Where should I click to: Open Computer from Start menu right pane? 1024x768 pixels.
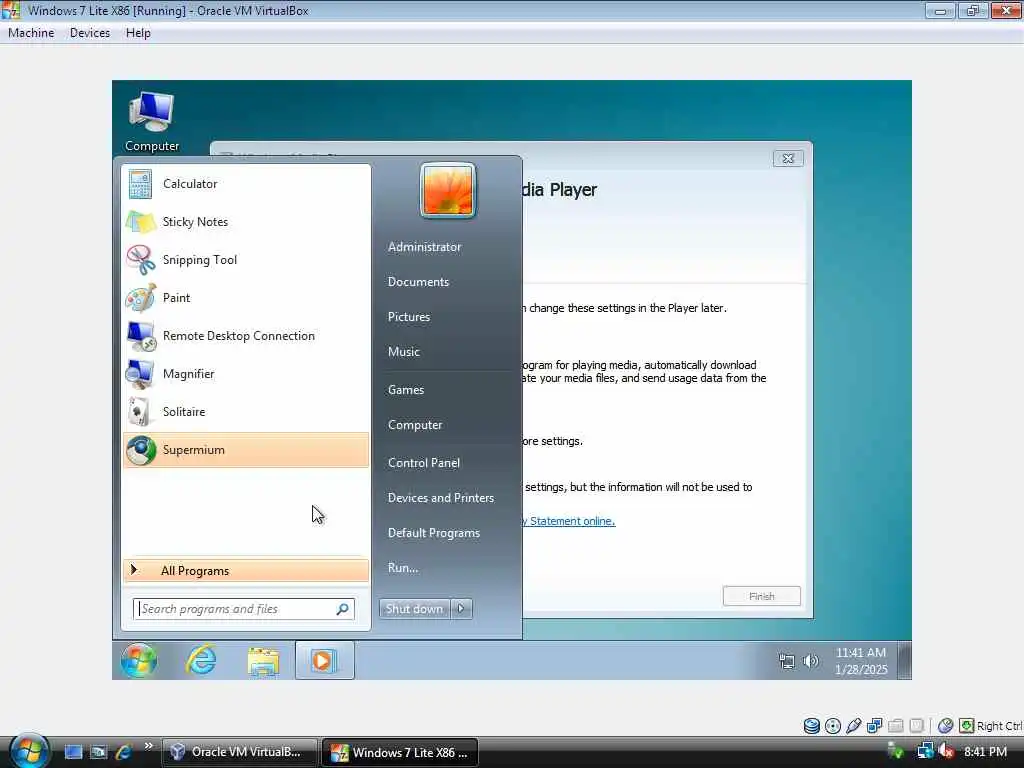coord(415,425)
